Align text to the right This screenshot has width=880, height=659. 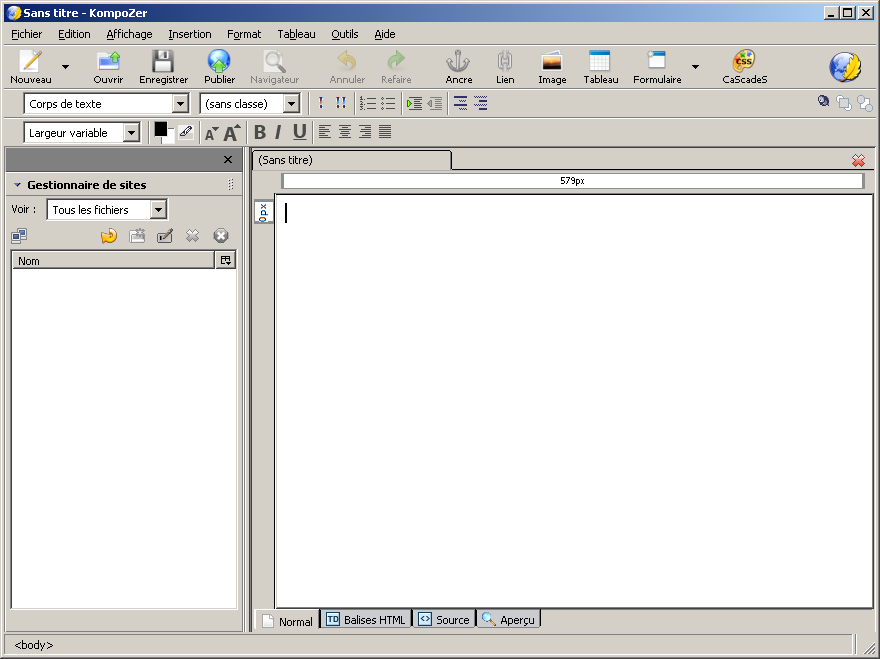point(365,132)
